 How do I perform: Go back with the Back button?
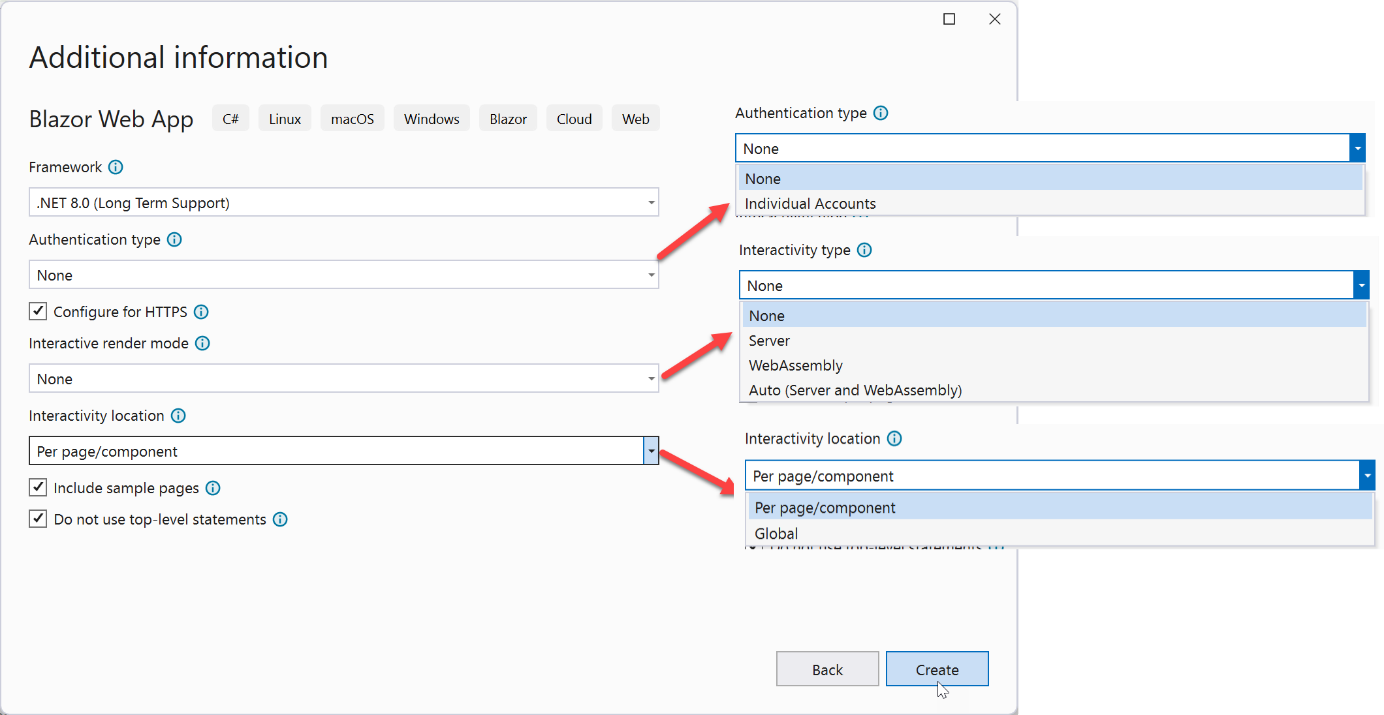tap(827, 669)
